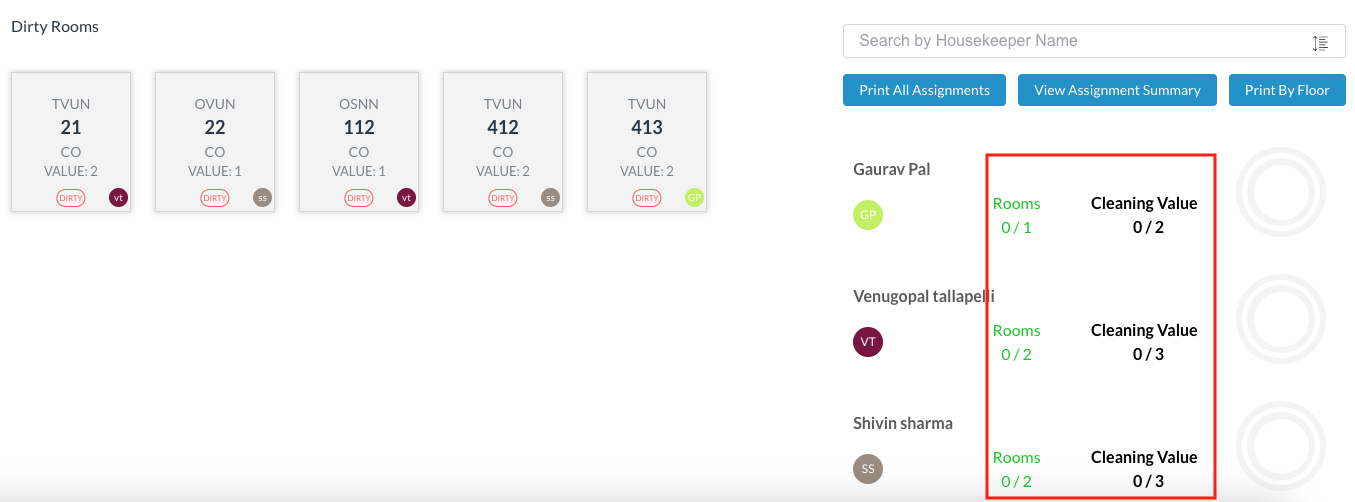Click the DIRTY status tag on room 412

(503, 198)
